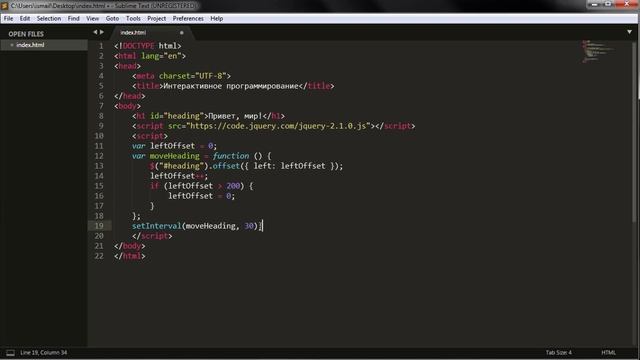
Task: Click the closing </script> tag on line 20
Action: 152,236
